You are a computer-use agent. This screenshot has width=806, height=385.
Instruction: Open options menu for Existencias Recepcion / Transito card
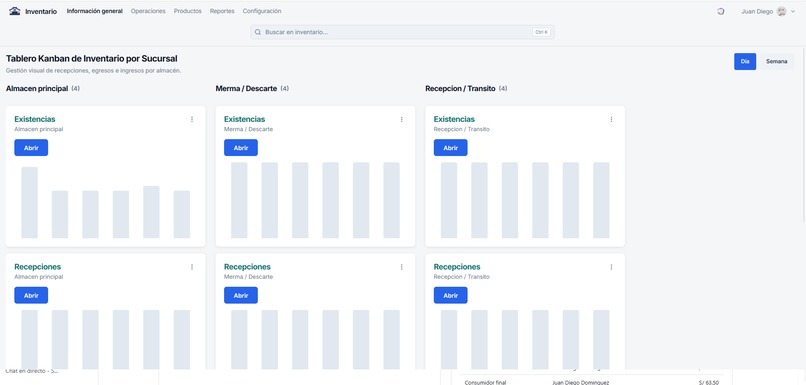612,119
